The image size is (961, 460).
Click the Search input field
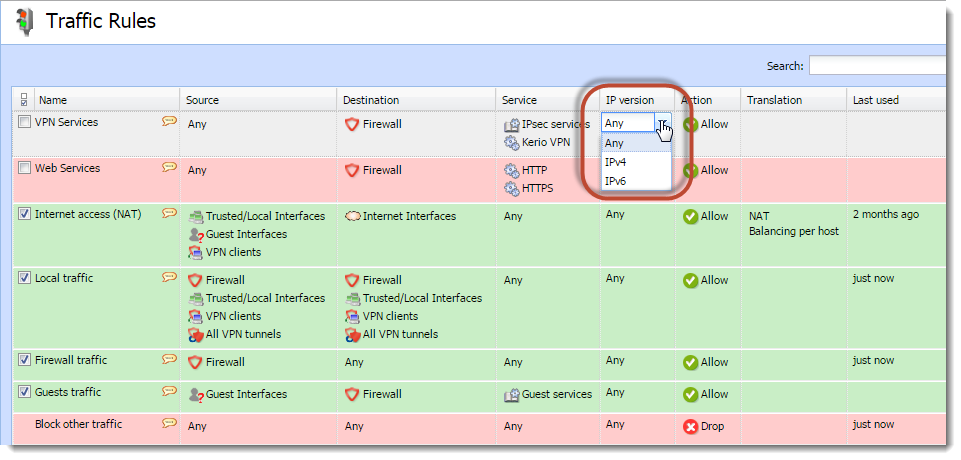878,66
